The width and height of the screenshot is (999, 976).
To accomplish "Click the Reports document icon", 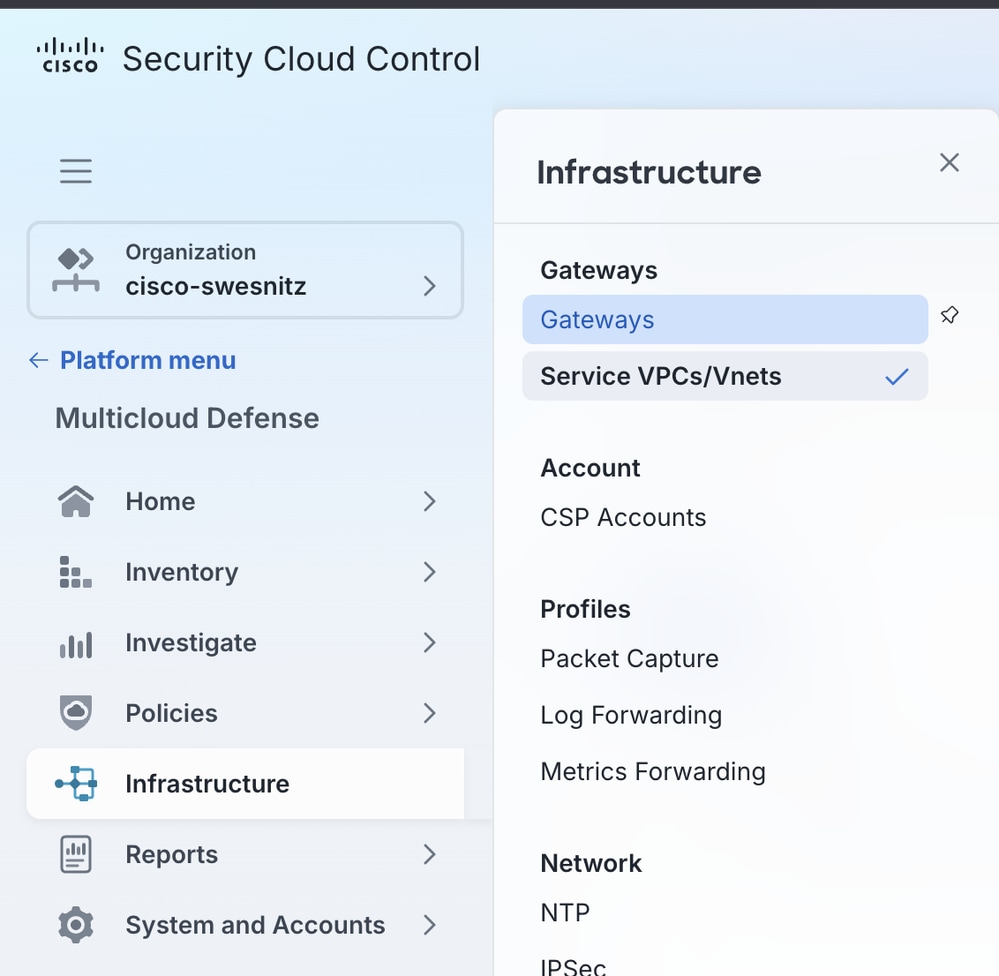I will coord(76,854).
